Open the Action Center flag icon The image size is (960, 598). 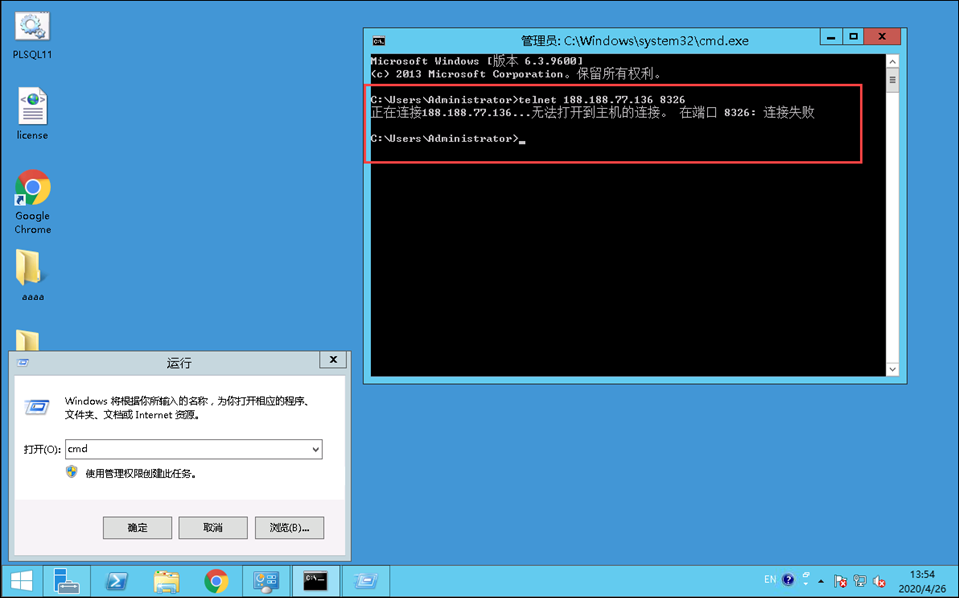coord(840,581)
